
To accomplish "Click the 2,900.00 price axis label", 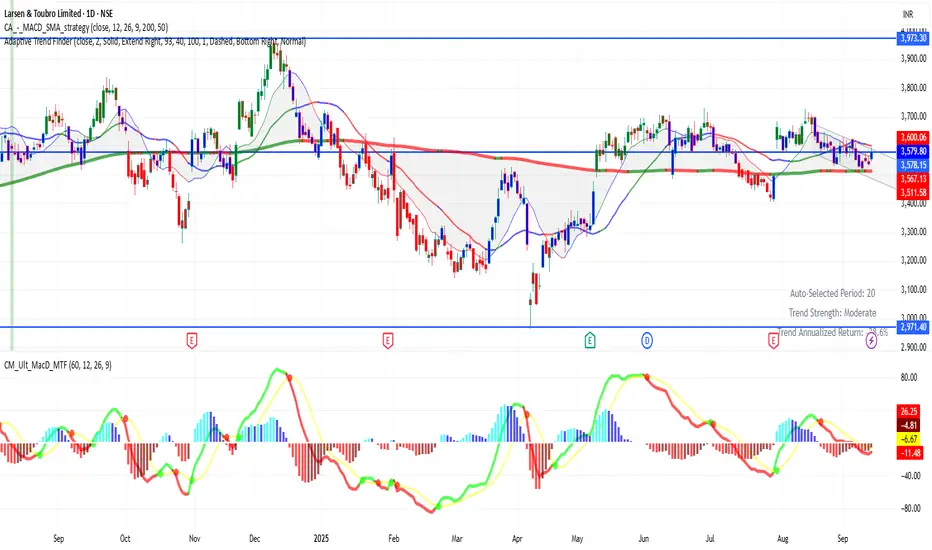I will pos(913,347).
